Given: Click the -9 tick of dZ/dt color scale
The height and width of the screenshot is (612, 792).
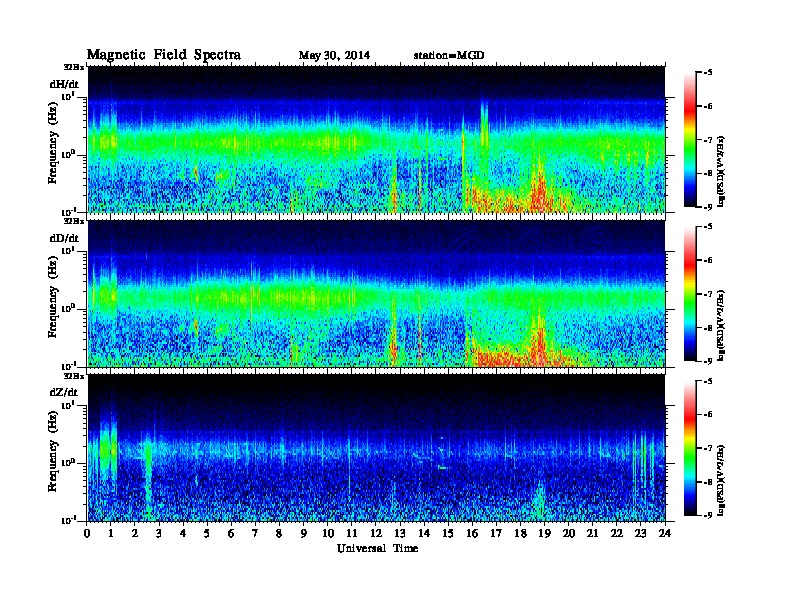Looking at the screenshot, I should (x=708, y=515).
